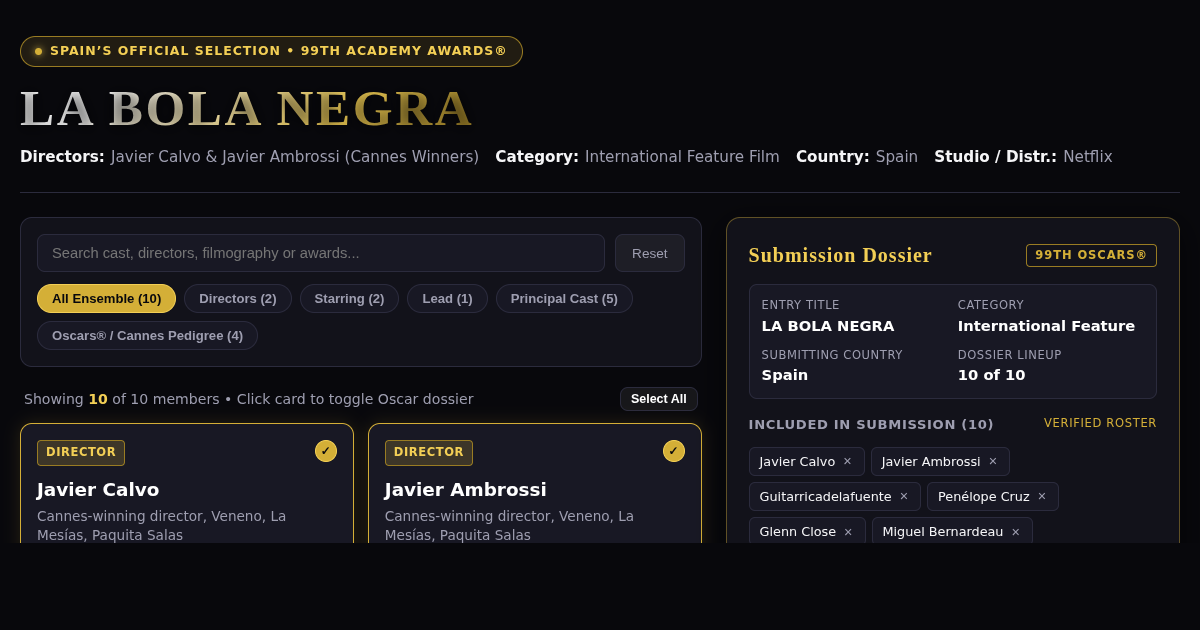Remove Guitarricadelafuente from submission roster

pyautogui.click(x=904, y=496)
